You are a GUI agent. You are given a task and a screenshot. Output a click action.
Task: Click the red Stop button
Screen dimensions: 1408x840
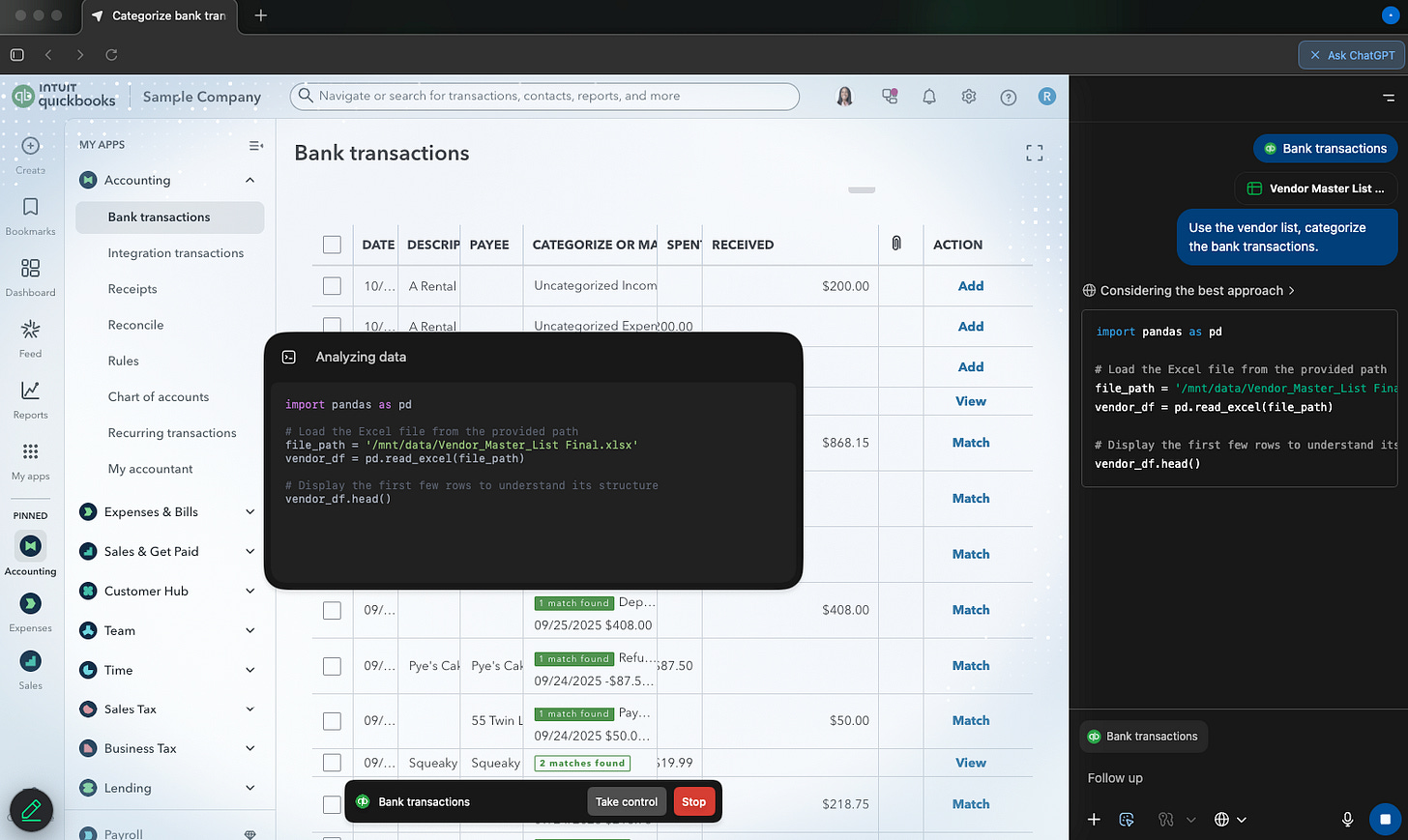[693, 802]
